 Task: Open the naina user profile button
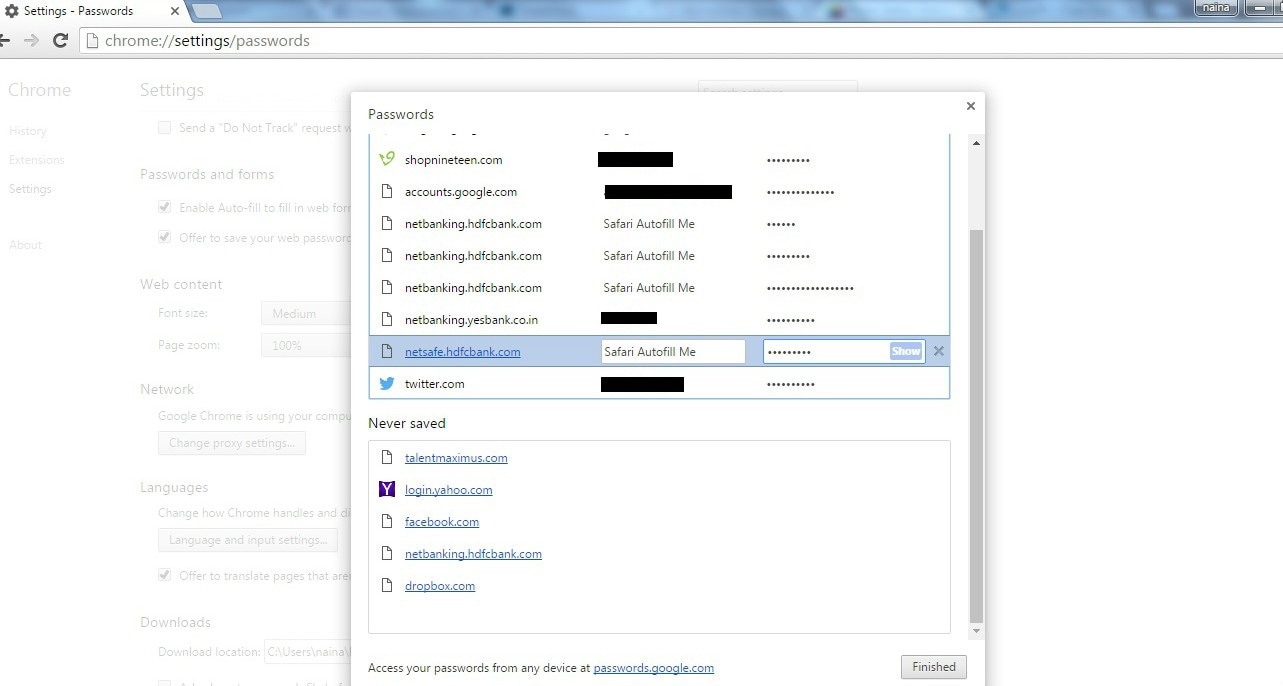[x=1217, y=7]
